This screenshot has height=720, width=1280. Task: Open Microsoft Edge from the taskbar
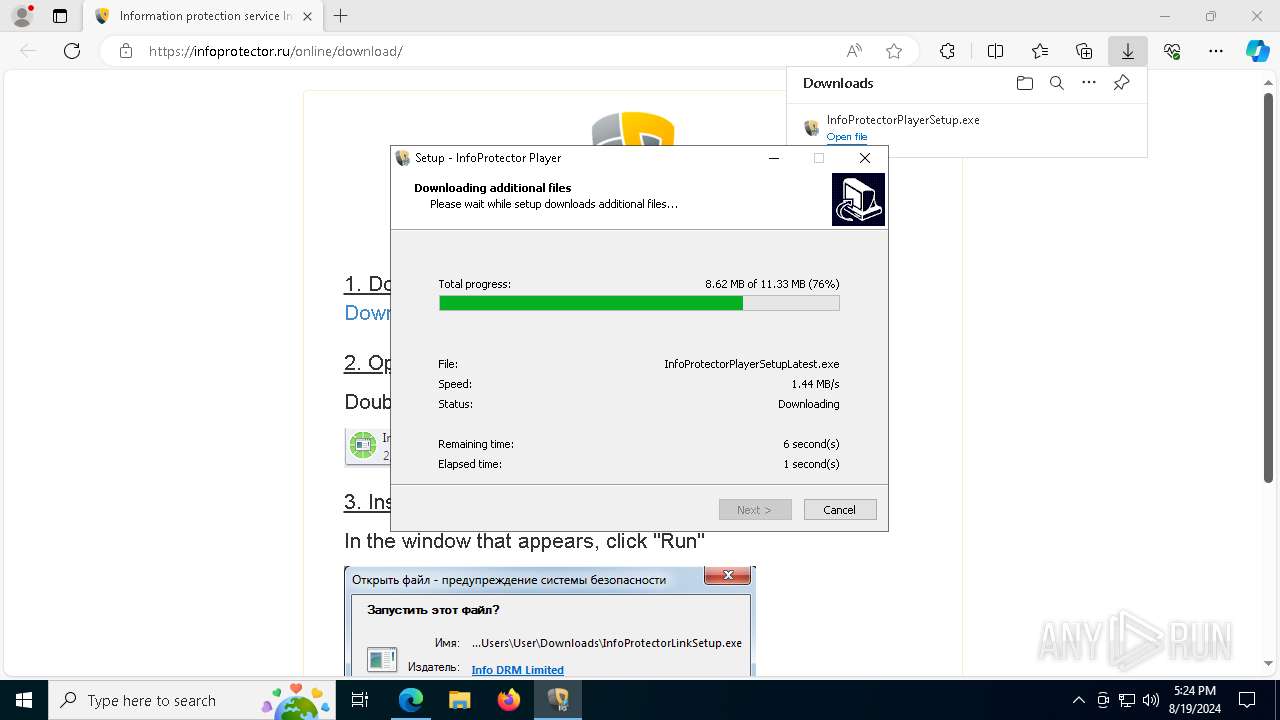(411, 700)
